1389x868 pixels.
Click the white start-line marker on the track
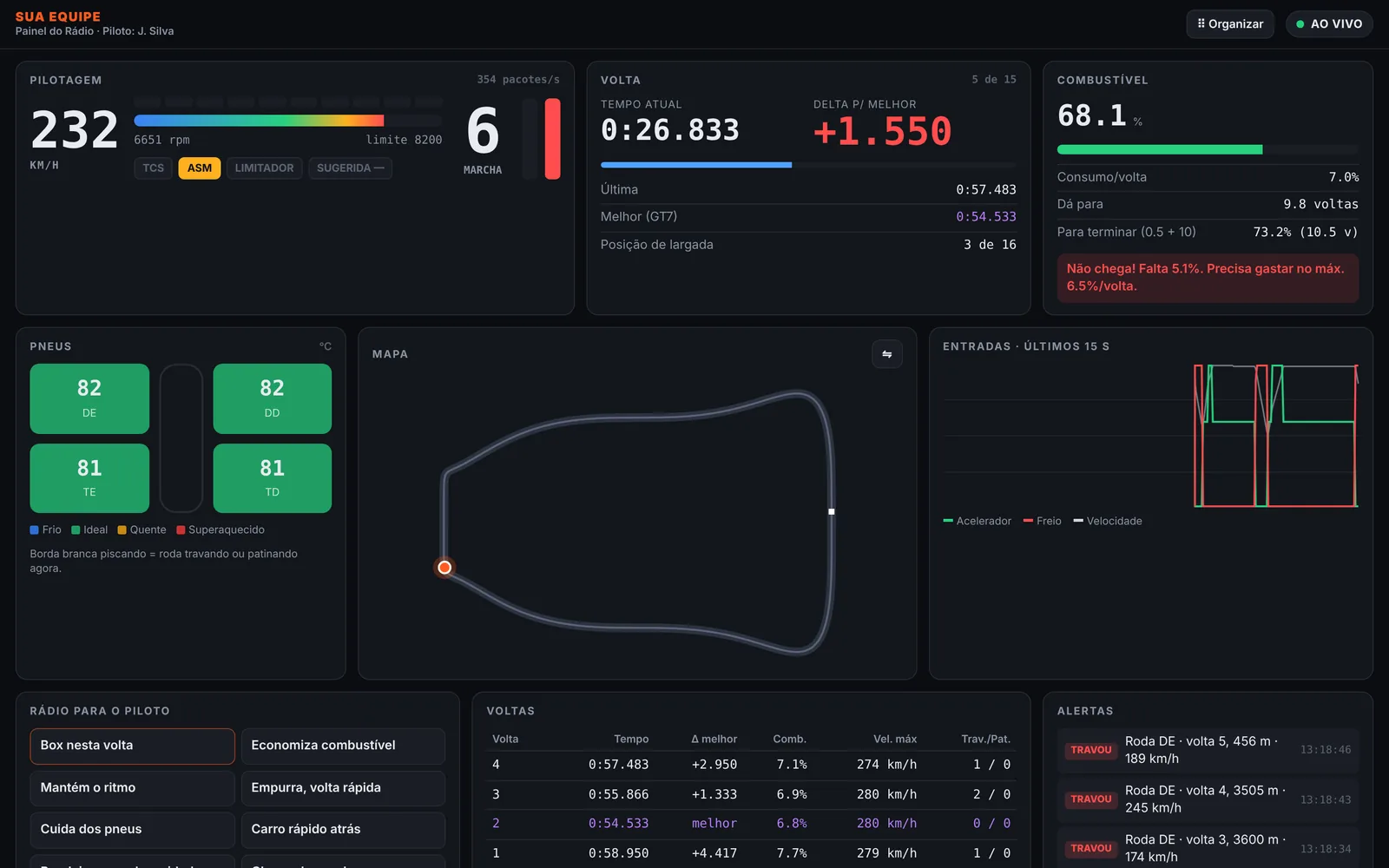tap(832, 512)
